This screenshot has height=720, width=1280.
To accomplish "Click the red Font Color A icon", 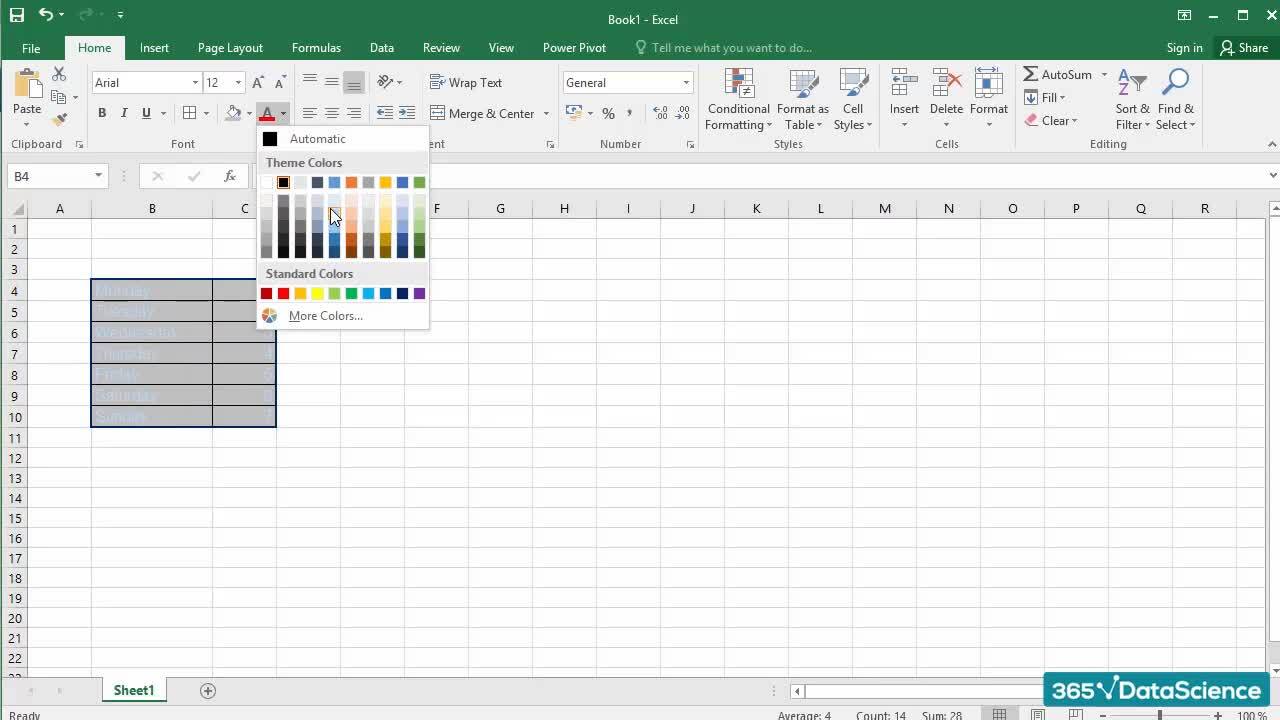I will pyautogui.click(x=266, y=113).
